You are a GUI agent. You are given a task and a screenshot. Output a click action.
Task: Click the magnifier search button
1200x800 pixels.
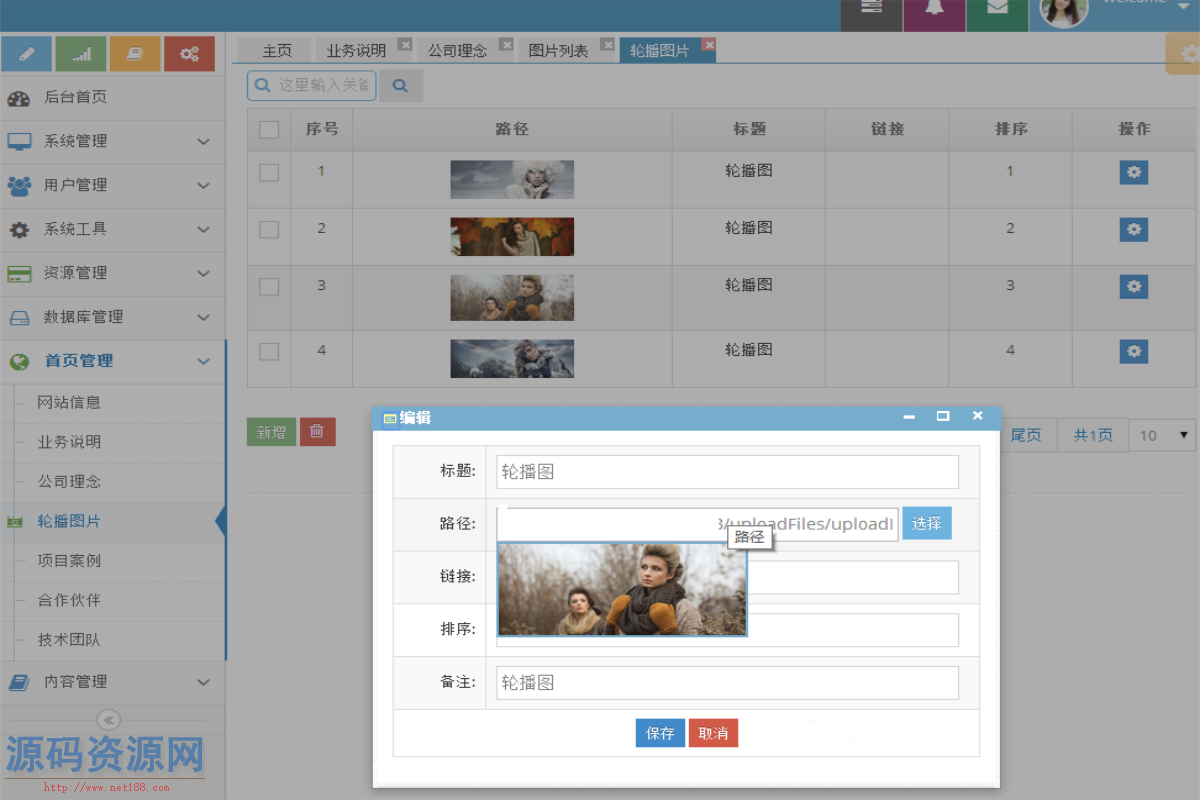click(401, 86)
